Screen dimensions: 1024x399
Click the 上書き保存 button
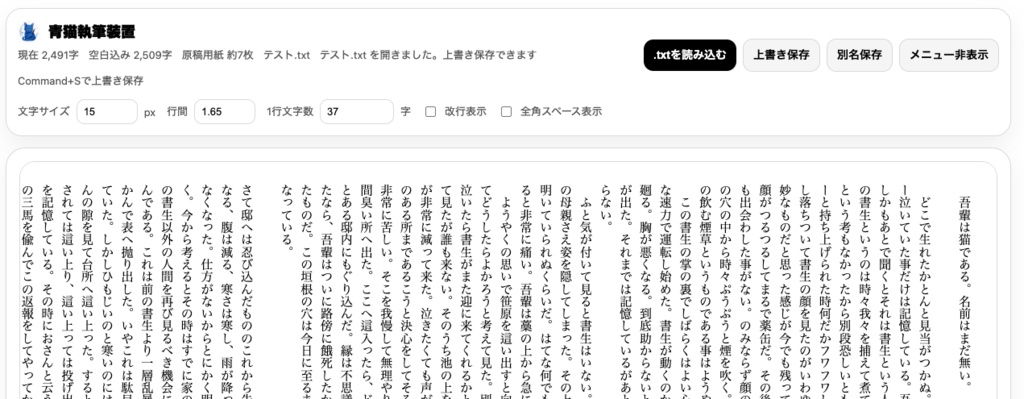coord(781,55)
